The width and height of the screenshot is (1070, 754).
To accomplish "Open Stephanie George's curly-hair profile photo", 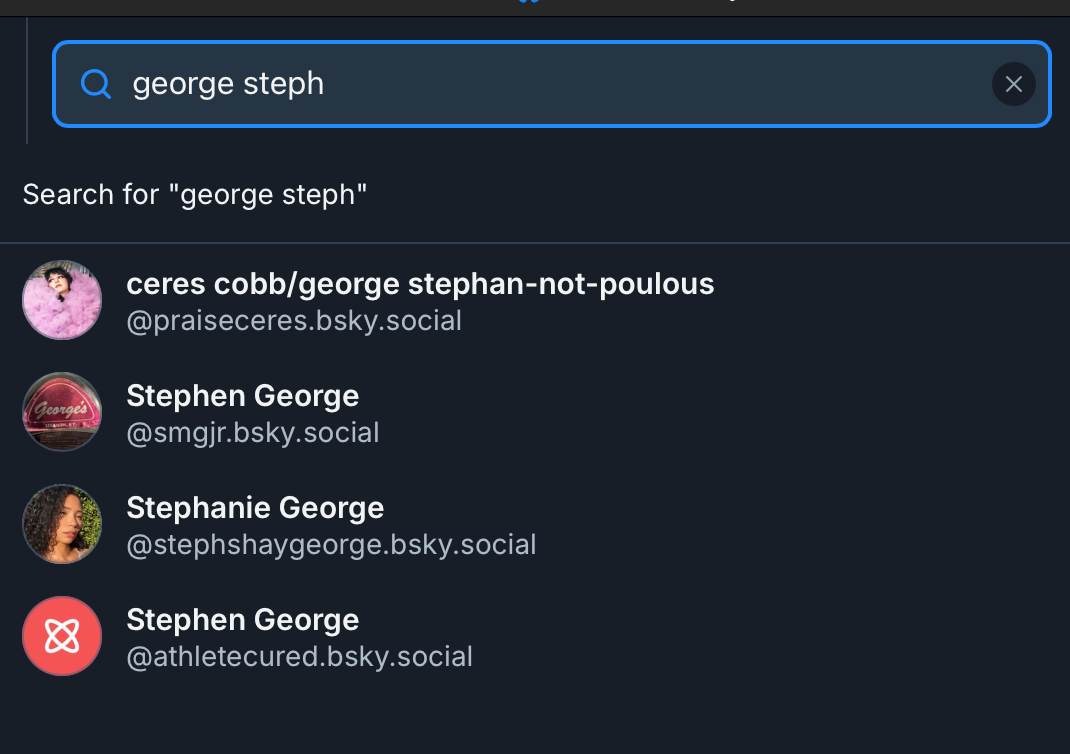I will pyautogui.click(x=62, y=524).
